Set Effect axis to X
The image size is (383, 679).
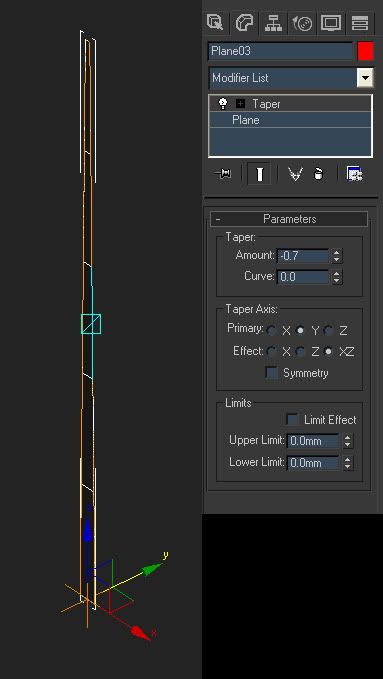click(x=272, y=351)
